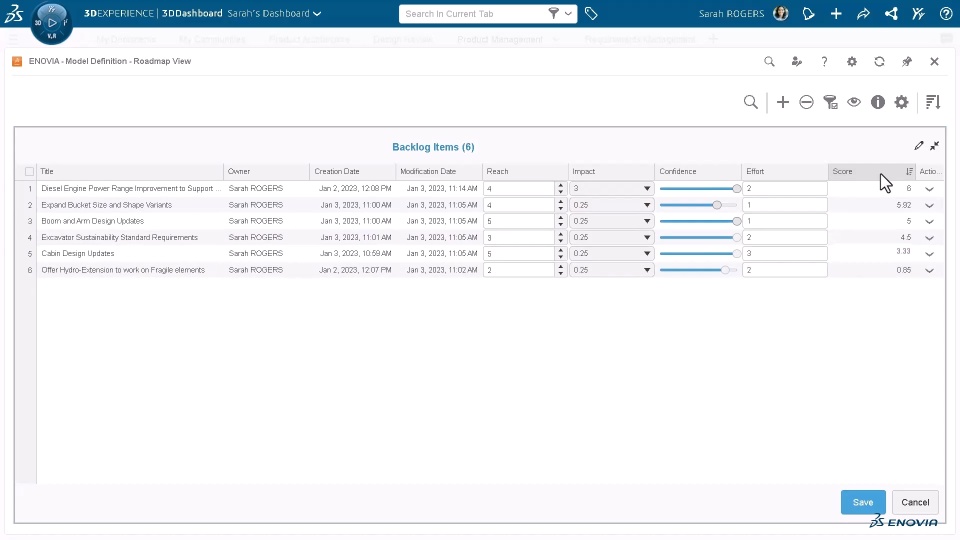Remove item with toolbar minus icon
This screenshot has height=540, width=960.
click(806, 102)
